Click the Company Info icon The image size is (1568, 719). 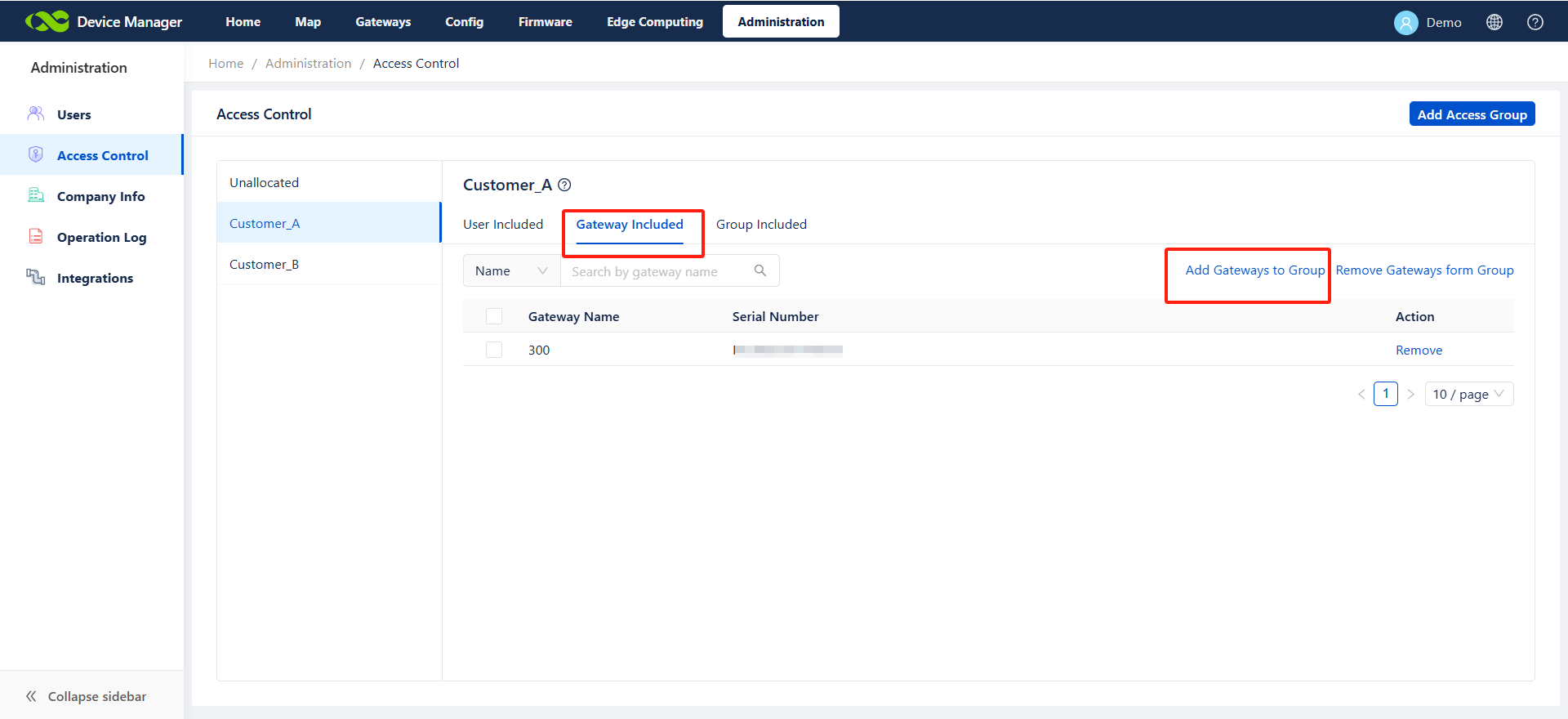click(36, 195)
